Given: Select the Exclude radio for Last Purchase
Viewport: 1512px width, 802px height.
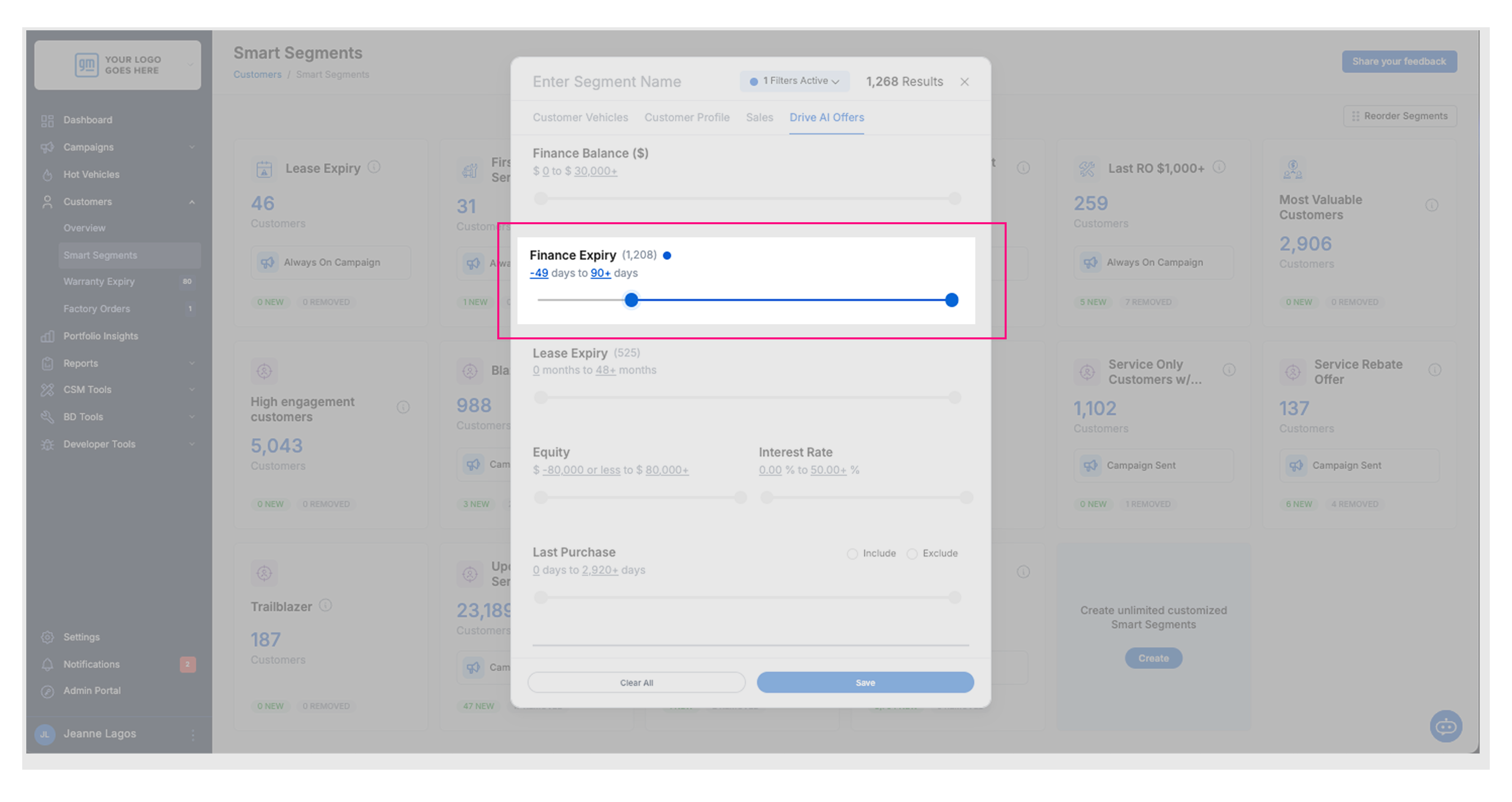Looking at the screenshot, I should [x=912, y=554].
